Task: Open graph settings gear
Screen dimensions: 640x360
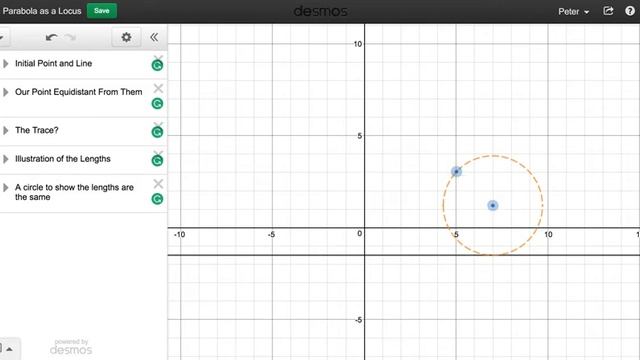Action: 127,38
